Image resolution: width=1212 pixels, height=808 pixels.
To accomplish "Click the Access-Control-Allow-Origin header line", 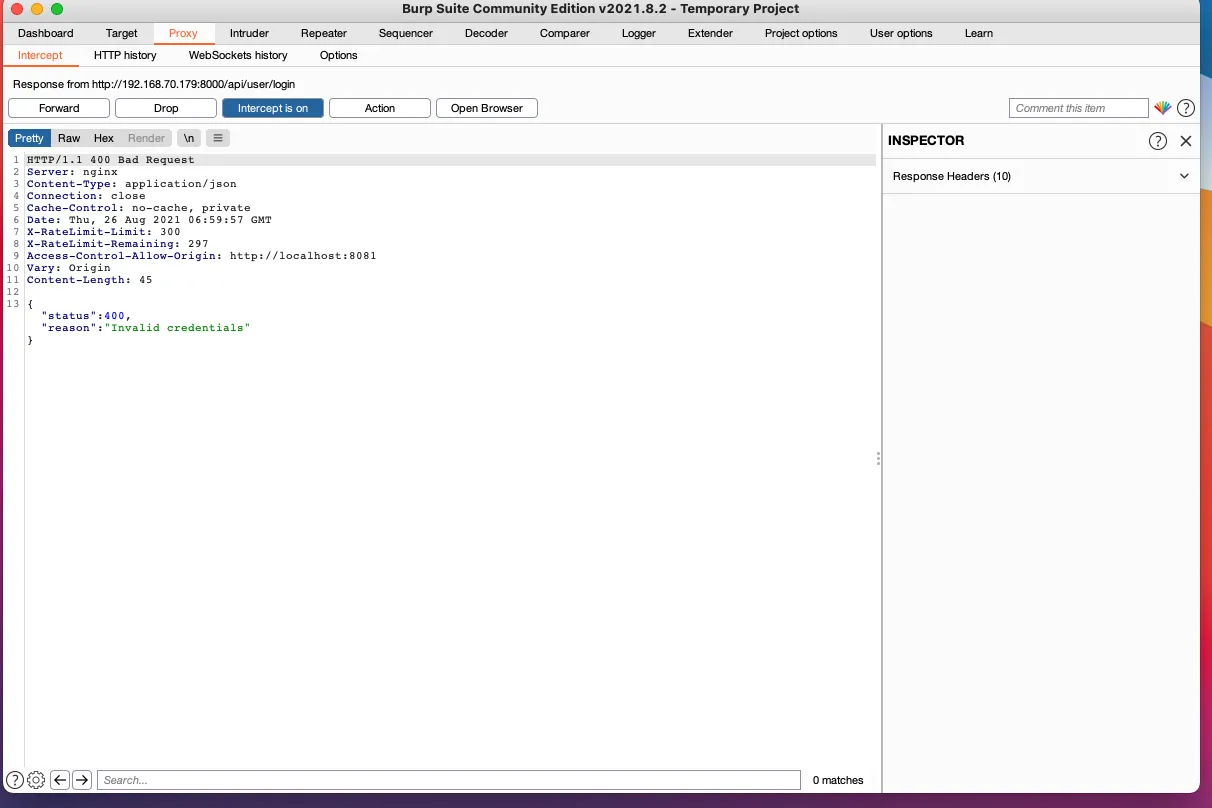I will 202,256.
